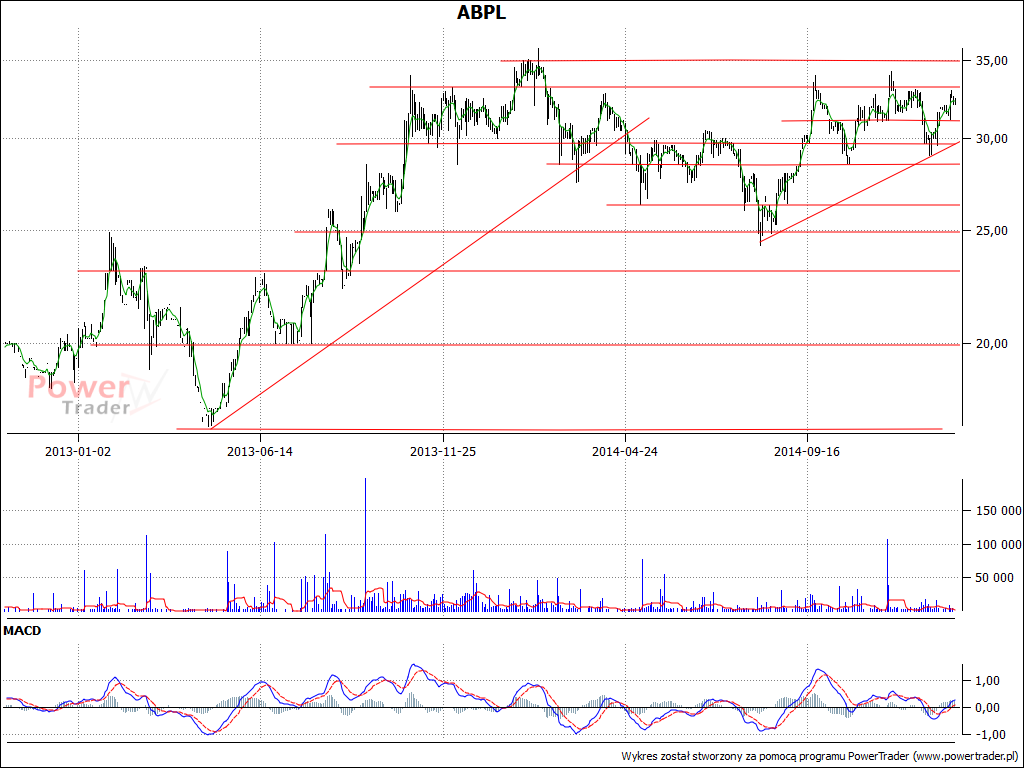Select the 30,00 price axis label
Image resolution: width=1024 pixels, height=768 pixels.
coord(992,139)
